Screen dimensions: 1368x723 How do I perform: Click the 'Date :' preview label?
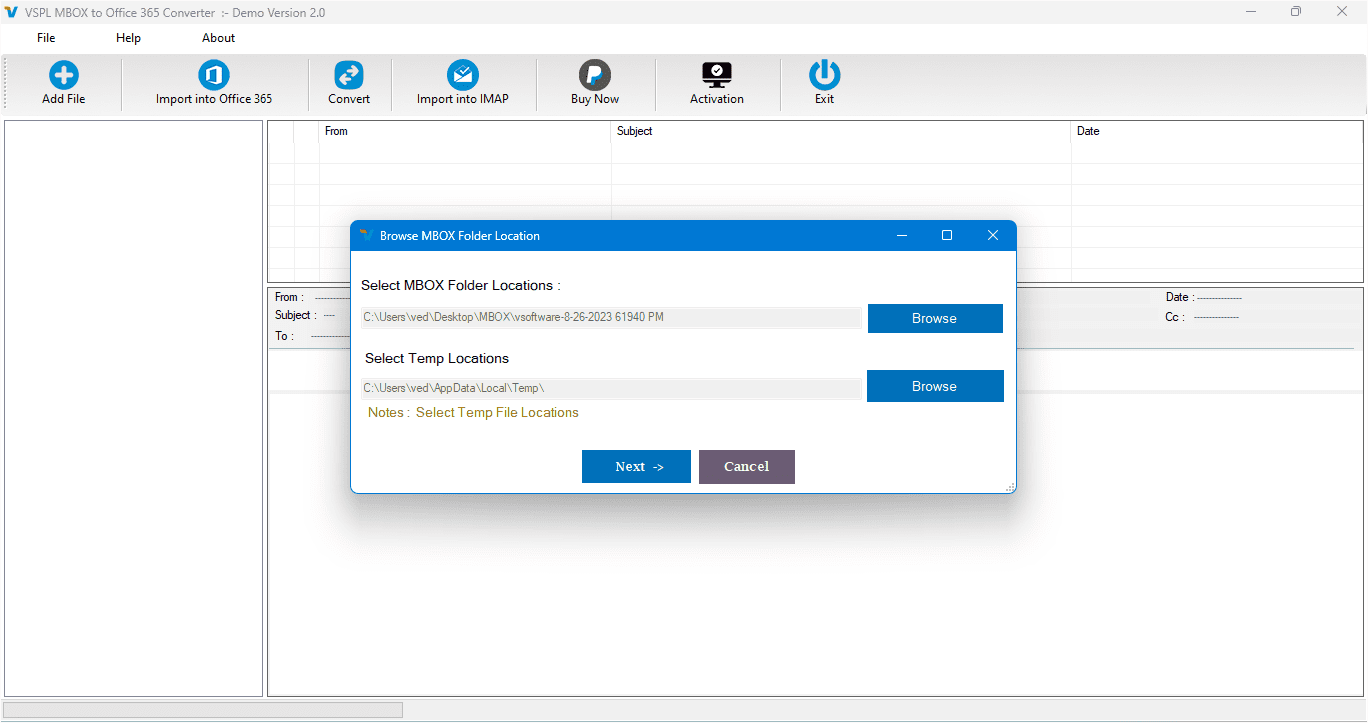(x=1180, y=297)
